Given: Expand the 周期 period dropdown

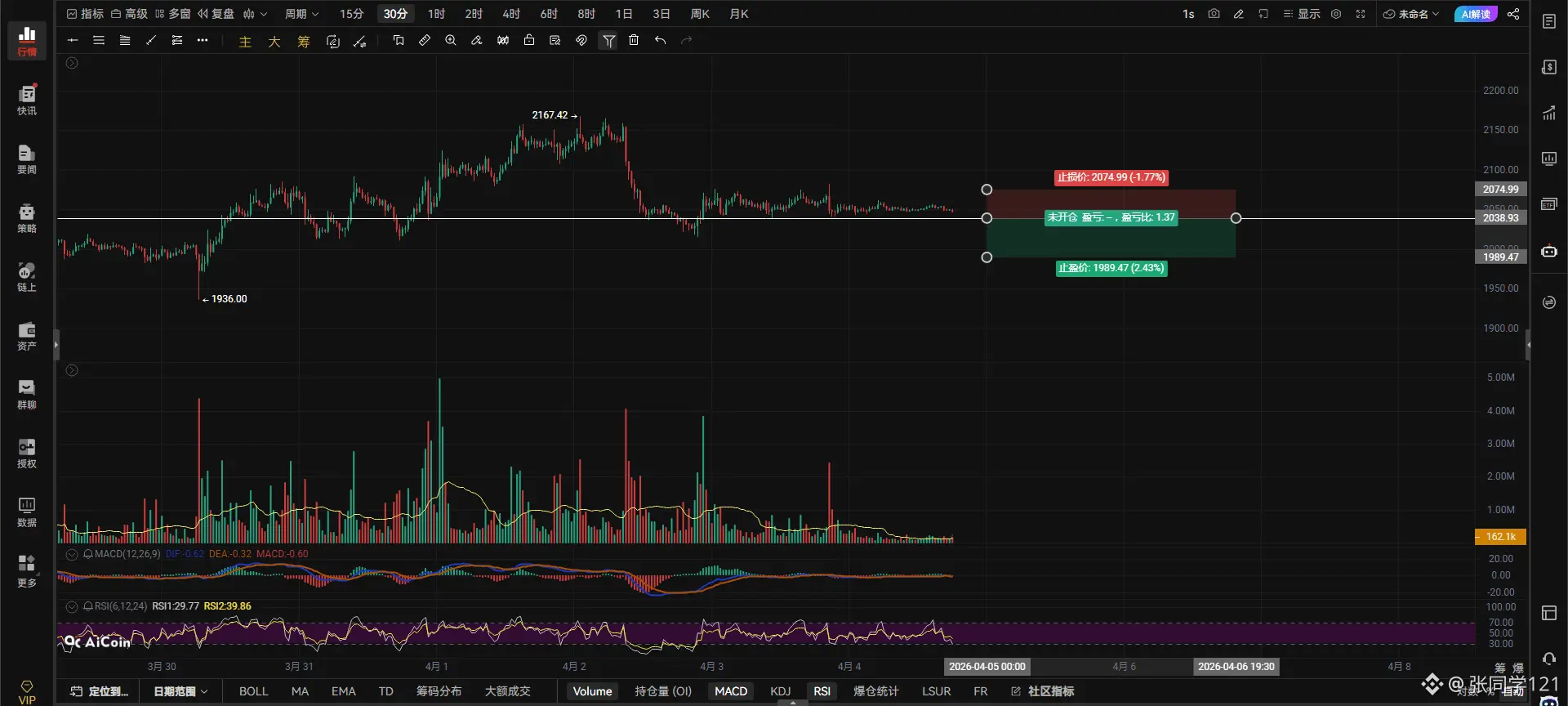Looking at the screenshot, I should 301,14.
